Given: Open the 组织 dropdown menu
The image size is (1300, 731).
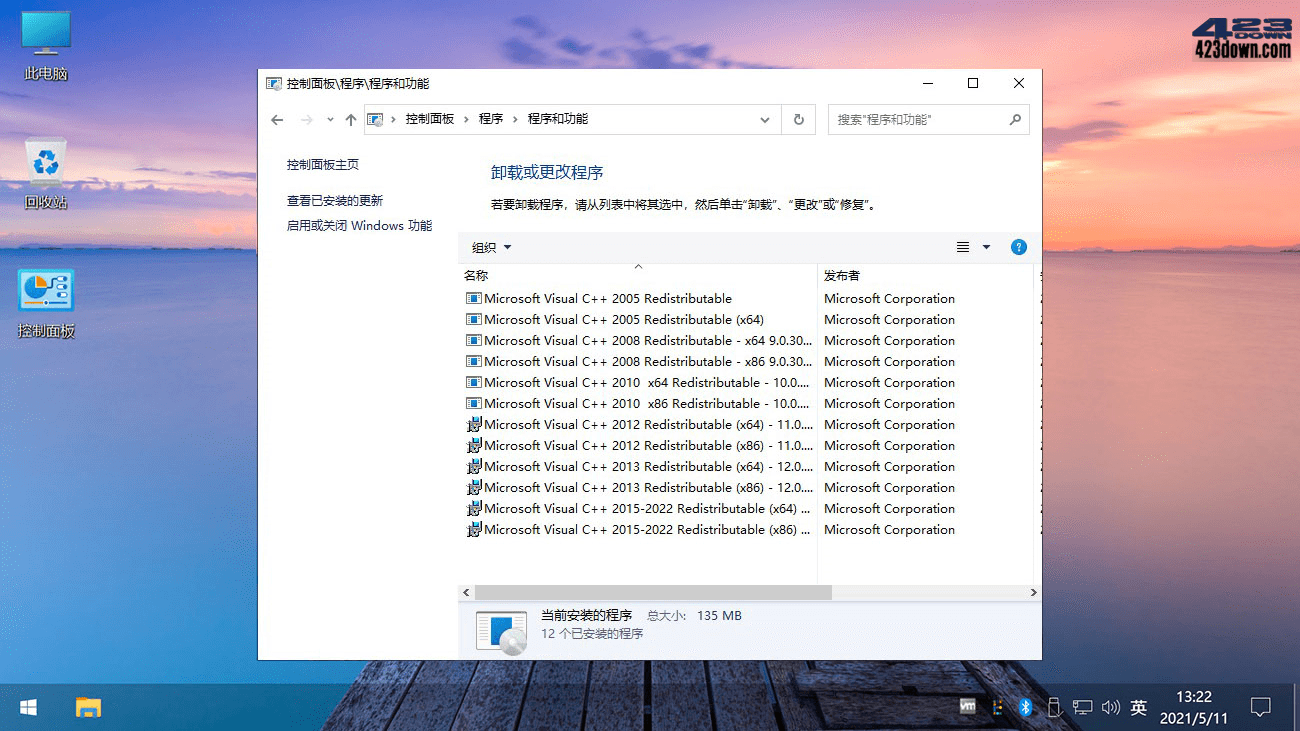Looking at the screenshot, I should pos(489,247).
